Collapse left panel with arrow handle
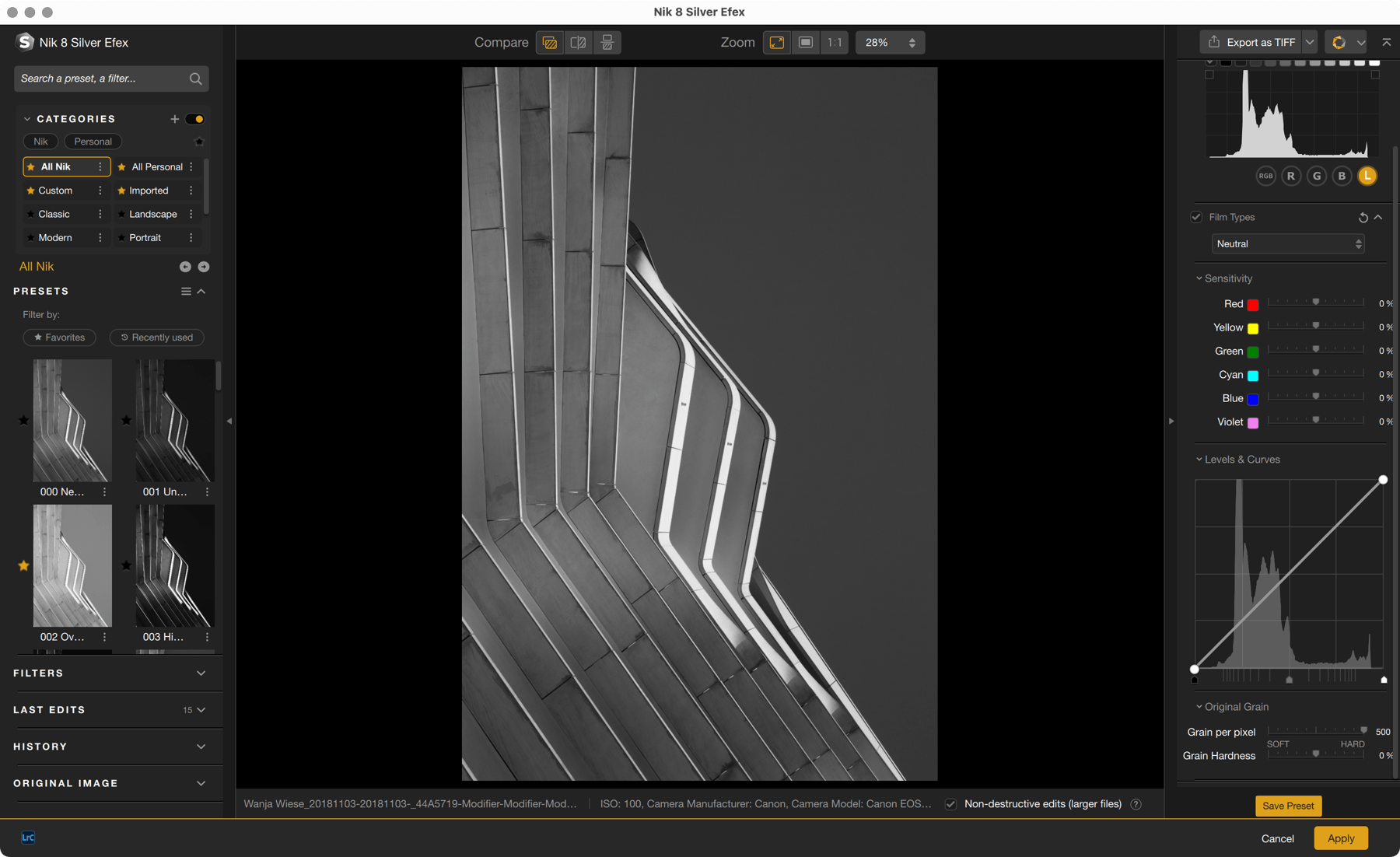 pos(229,421)
